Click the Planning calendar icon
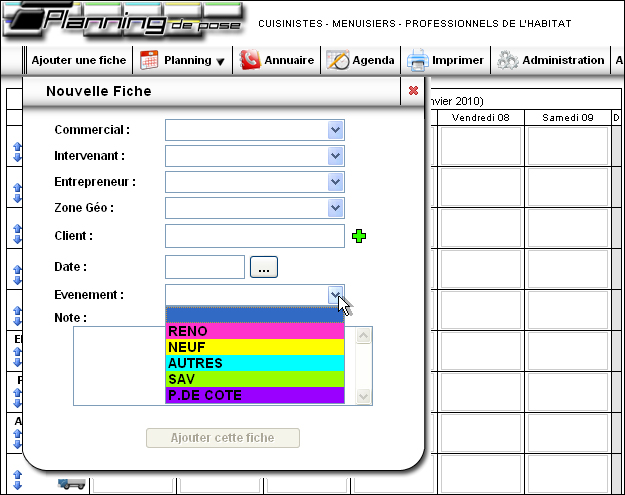Image resolution: width=625 pixels, height=495 pixels. pos(149,60)
